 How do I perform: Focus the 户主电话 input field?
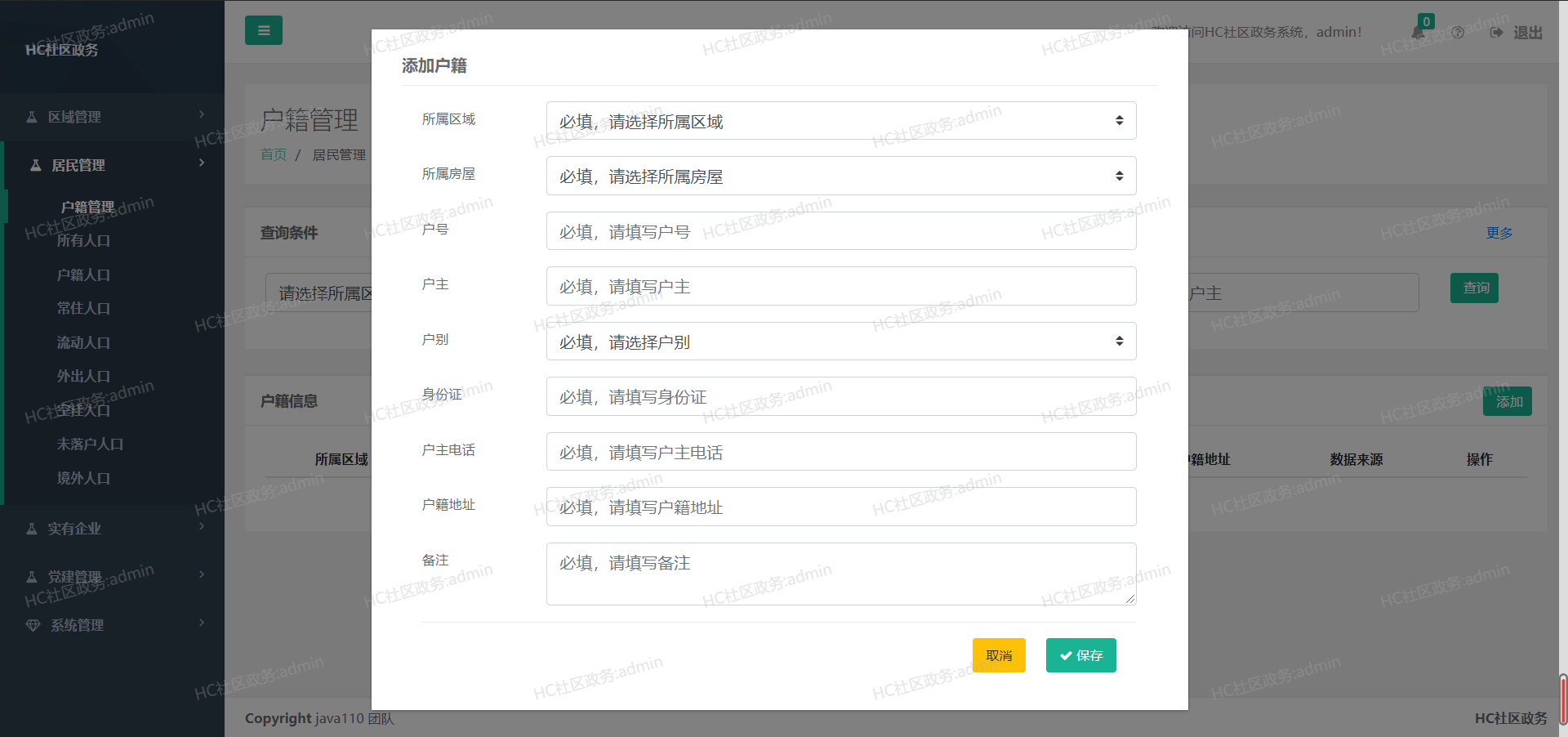pyautogui.click(x=841, y=452)
